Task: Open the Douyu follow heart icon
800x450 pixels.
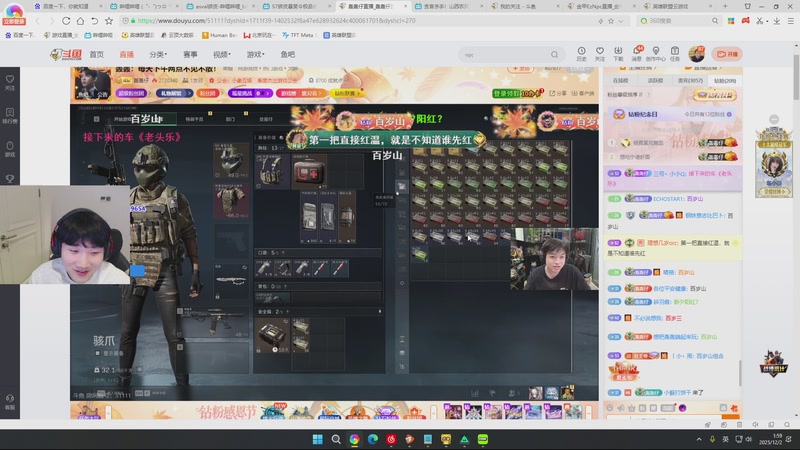Action: point(600,54)
